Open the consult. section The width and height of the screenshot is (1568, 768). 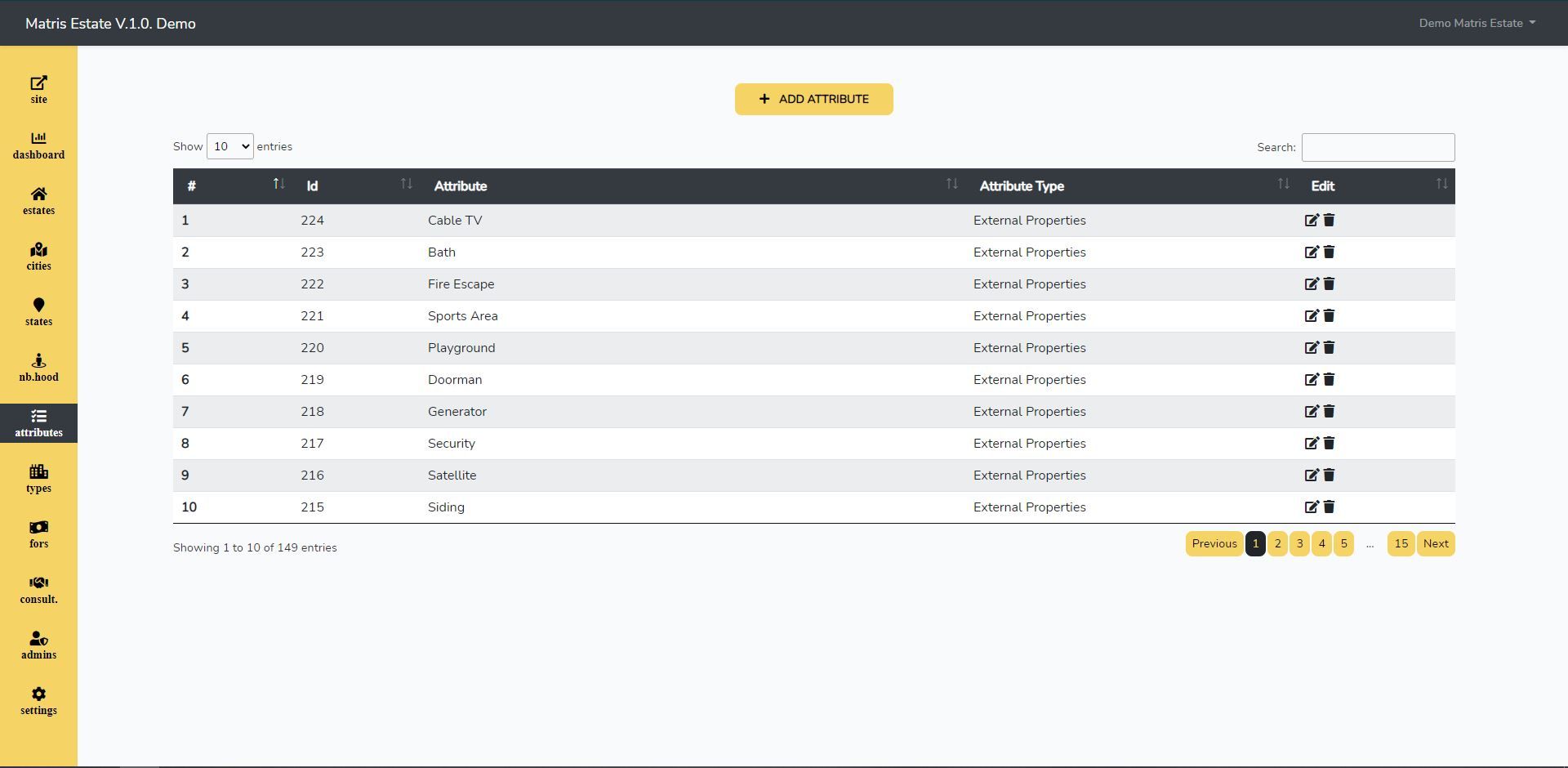(x=38, y=590)
